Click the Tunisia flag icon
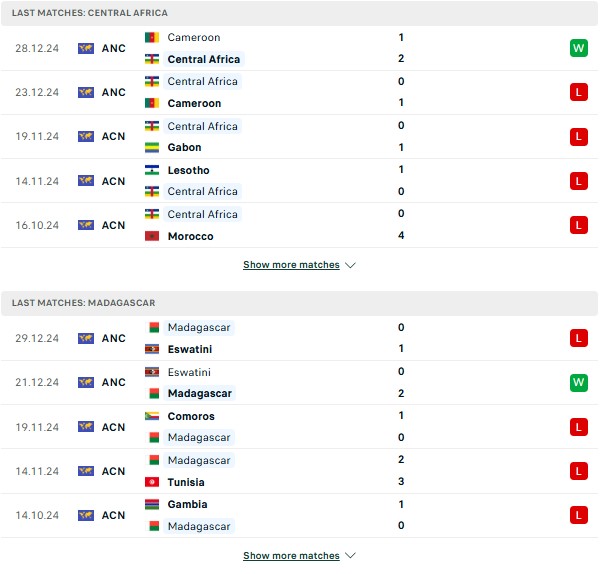The image size is (601, 574). [x=152, y=482]
